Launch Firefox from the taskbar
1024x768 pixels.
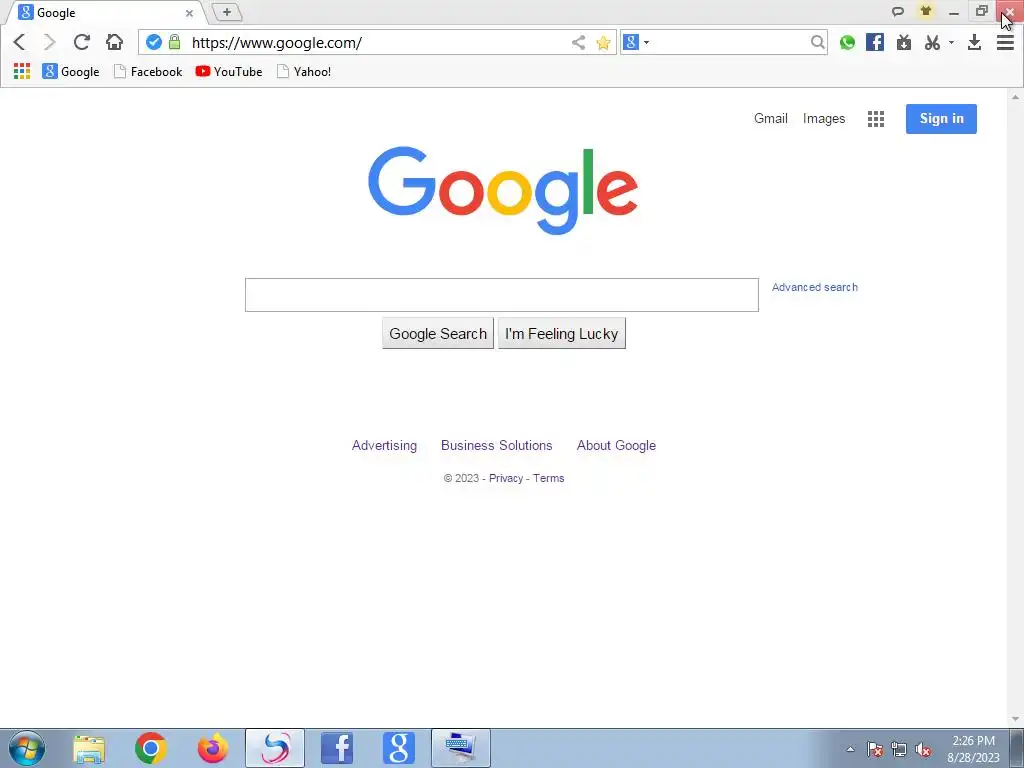pos(213,748)
